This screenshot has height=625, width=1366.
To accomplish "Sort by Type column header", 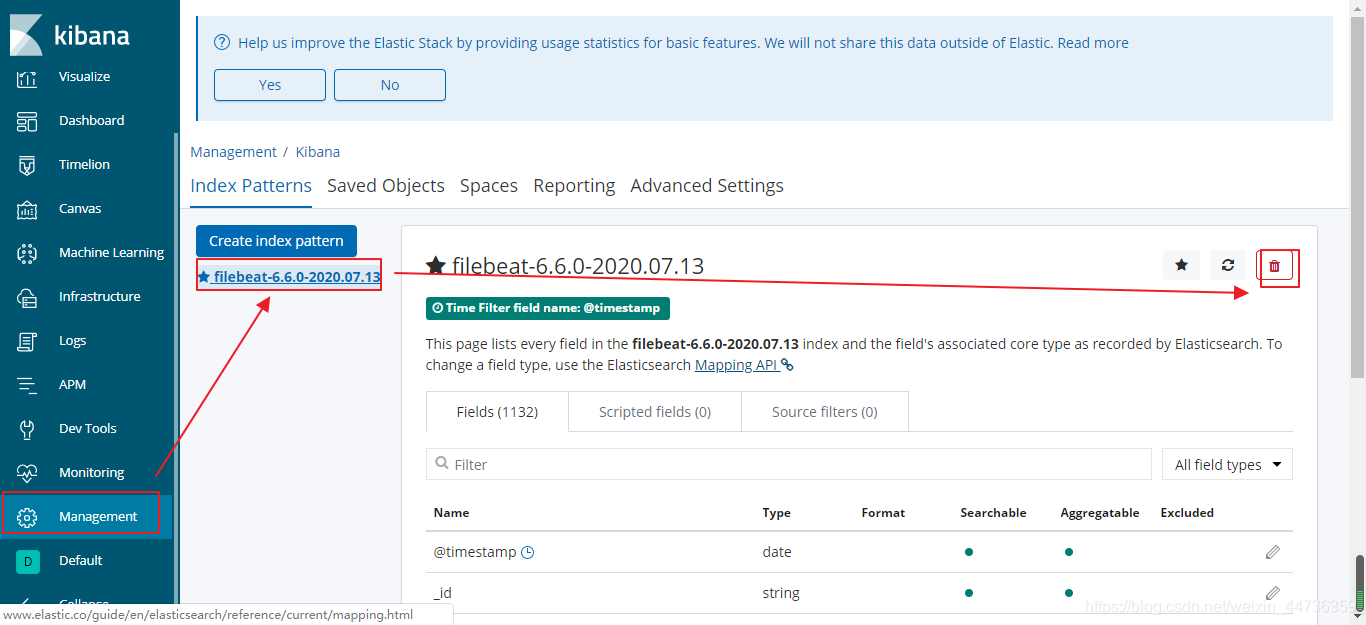I will coord(776,513).
